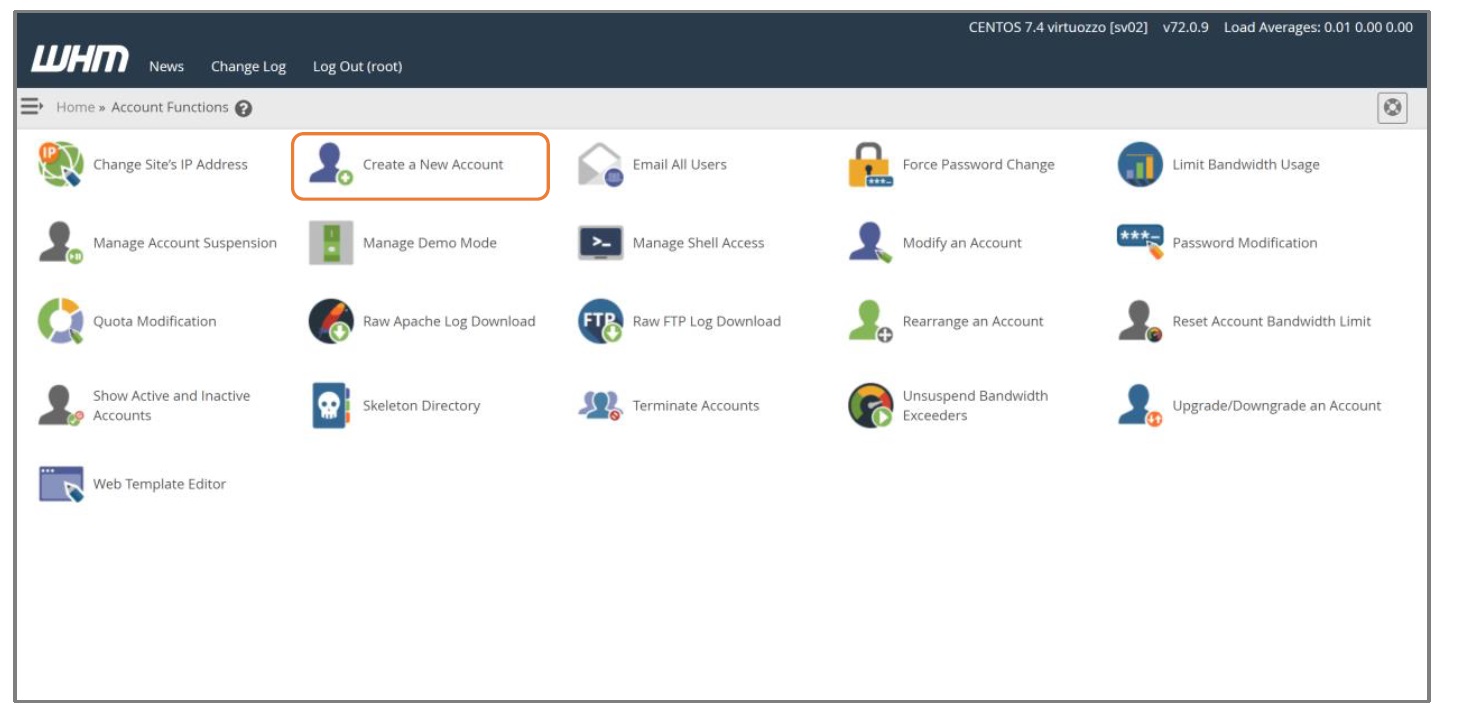Go to Home in the breadcrumb
This screenshot has height=717, width=1459.
point(75,107)
